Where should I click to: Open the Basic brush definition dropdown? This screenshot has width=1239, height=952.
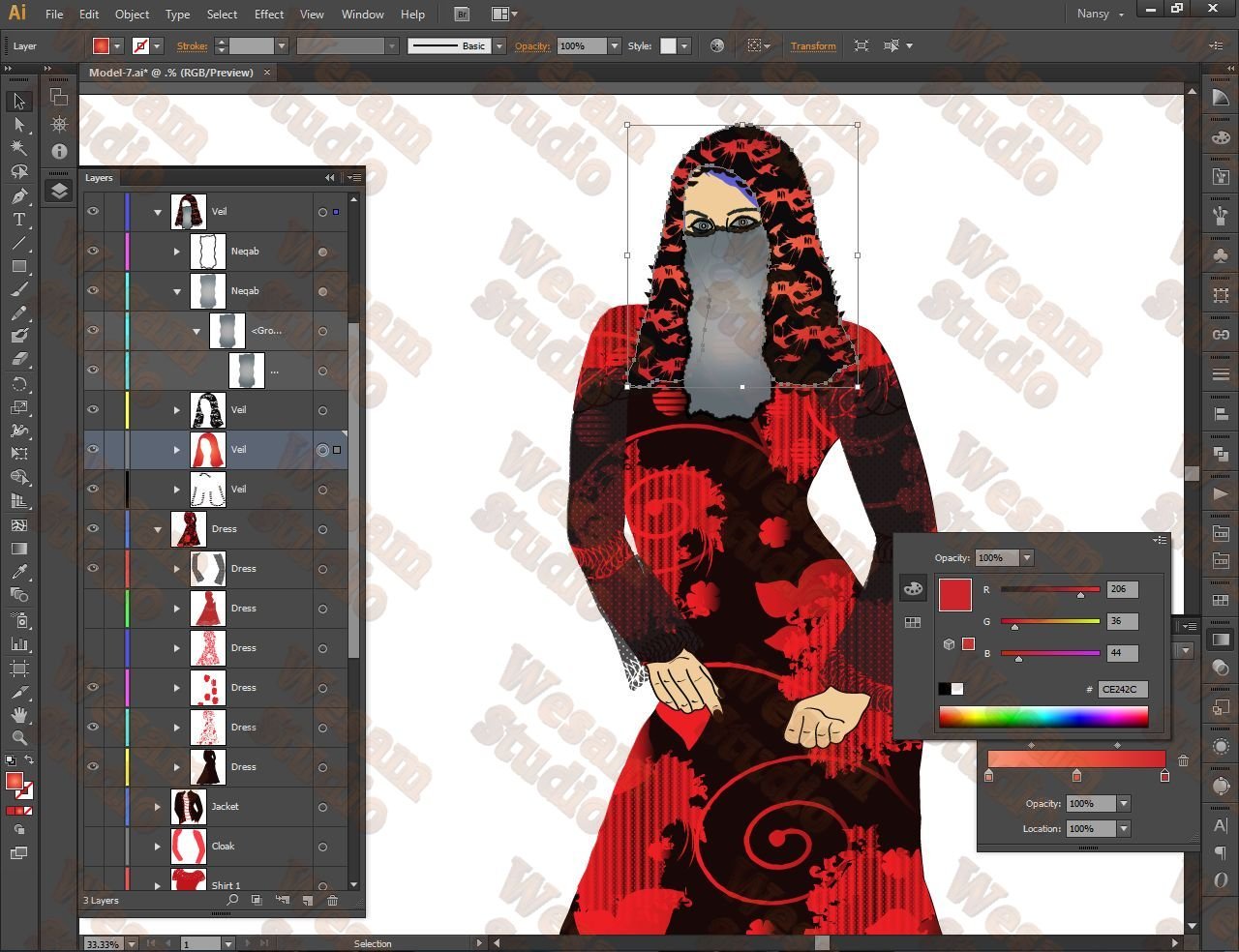click(499, 45)
